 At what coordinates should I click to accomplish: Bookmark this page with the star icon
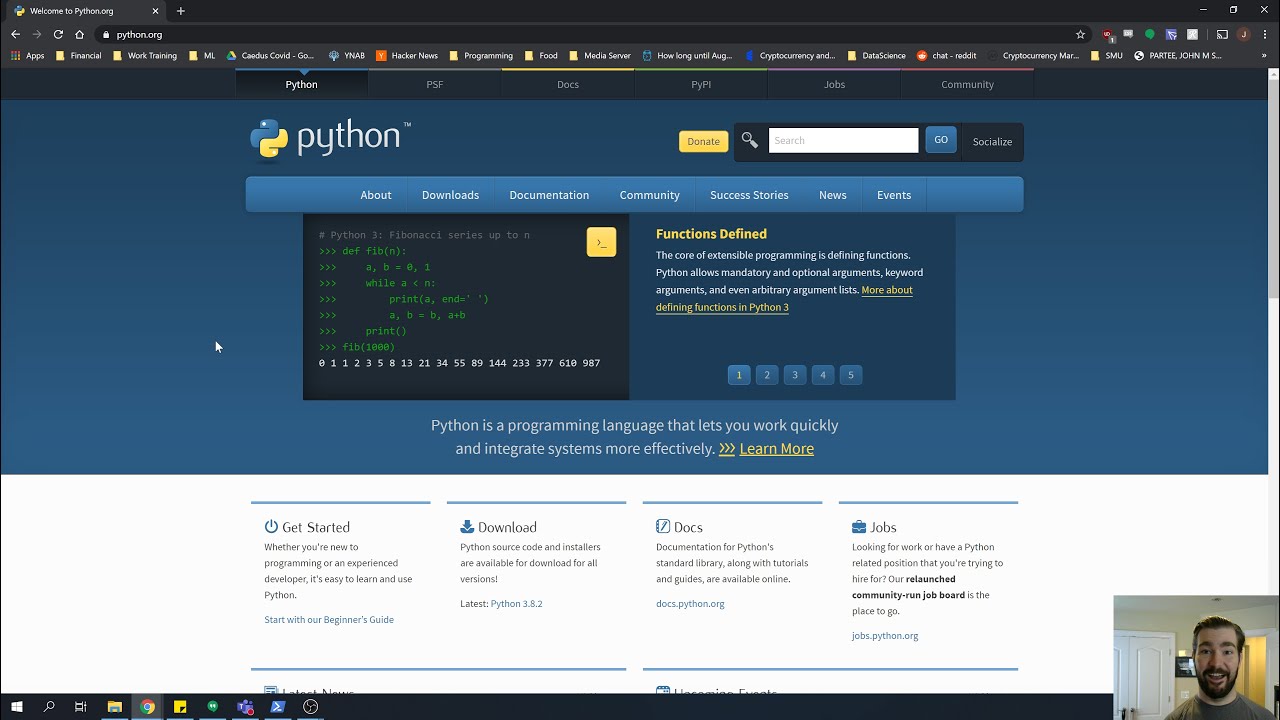pos(1080,34)
